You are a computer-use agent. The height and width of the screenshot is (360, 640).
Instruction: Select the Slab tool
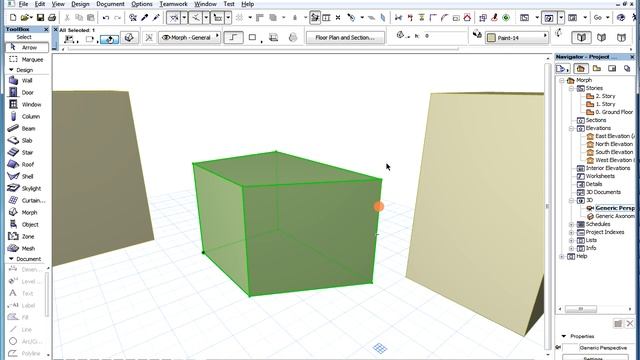click(x=27, y=140)
